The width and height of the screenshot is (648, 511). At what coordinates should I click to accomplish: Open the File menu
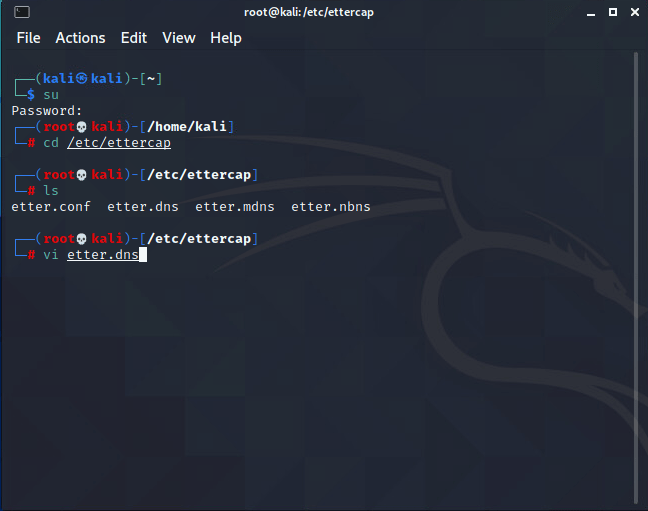click(x=29, y=38)
